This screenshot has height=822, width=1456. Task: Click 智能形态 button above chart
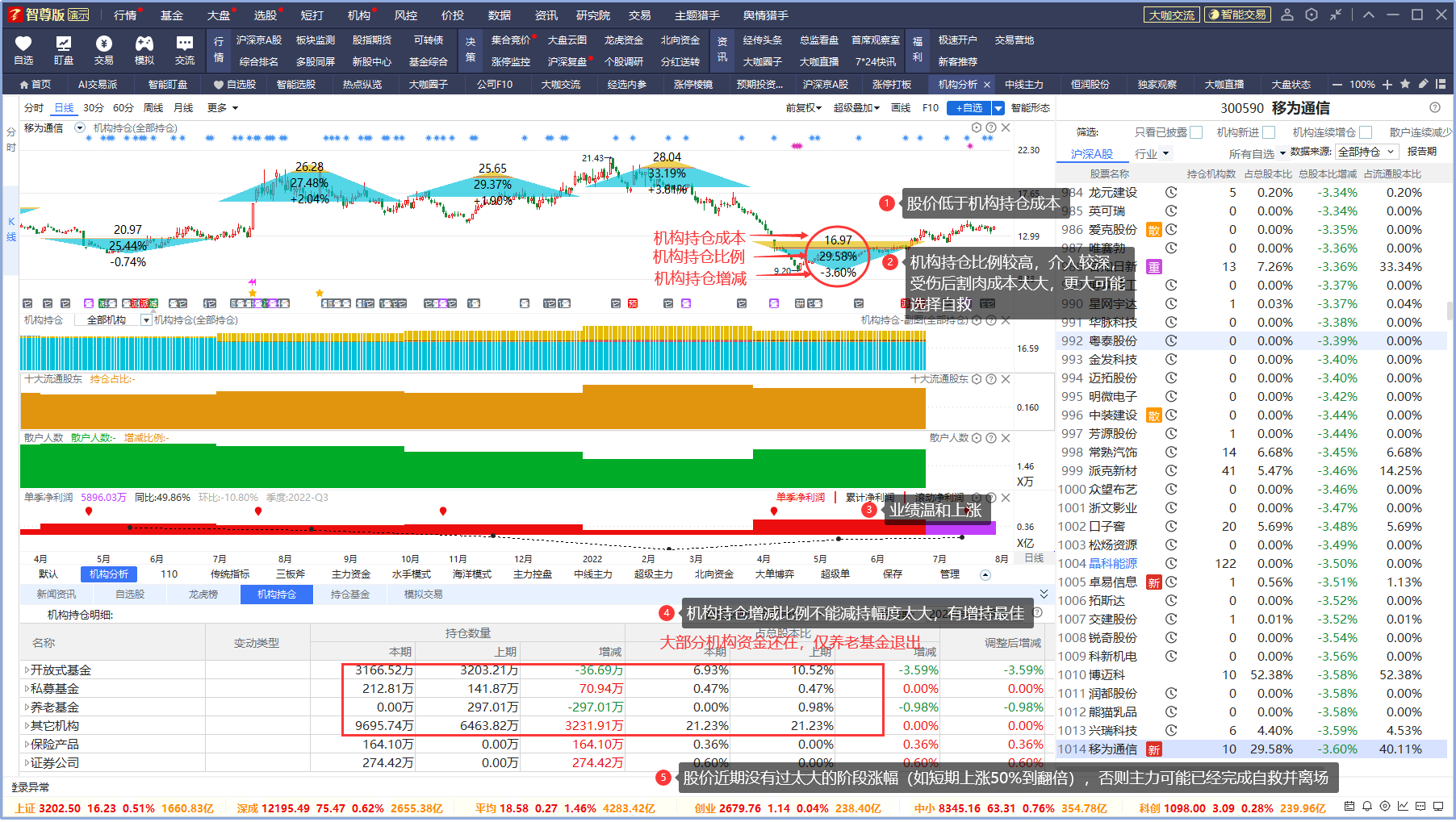pyautogui.click(x=1031, y=108)
